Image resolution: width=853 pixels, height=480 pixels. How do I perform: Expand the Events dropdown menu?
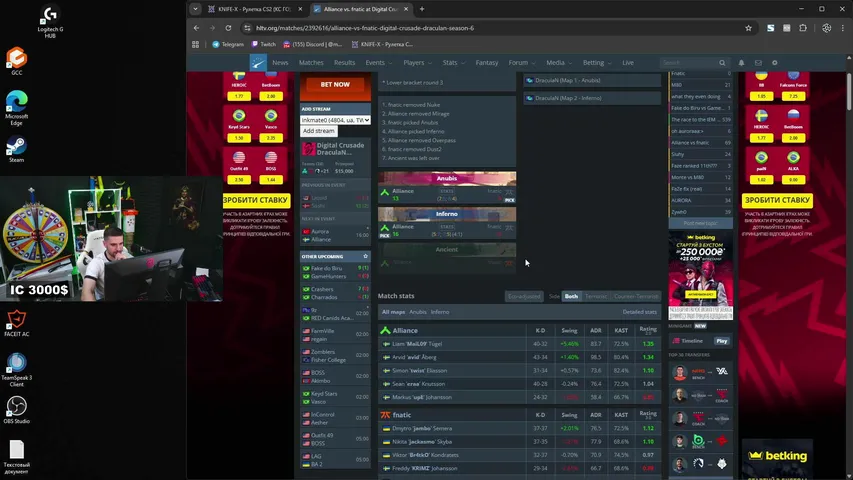click(378, 63)
